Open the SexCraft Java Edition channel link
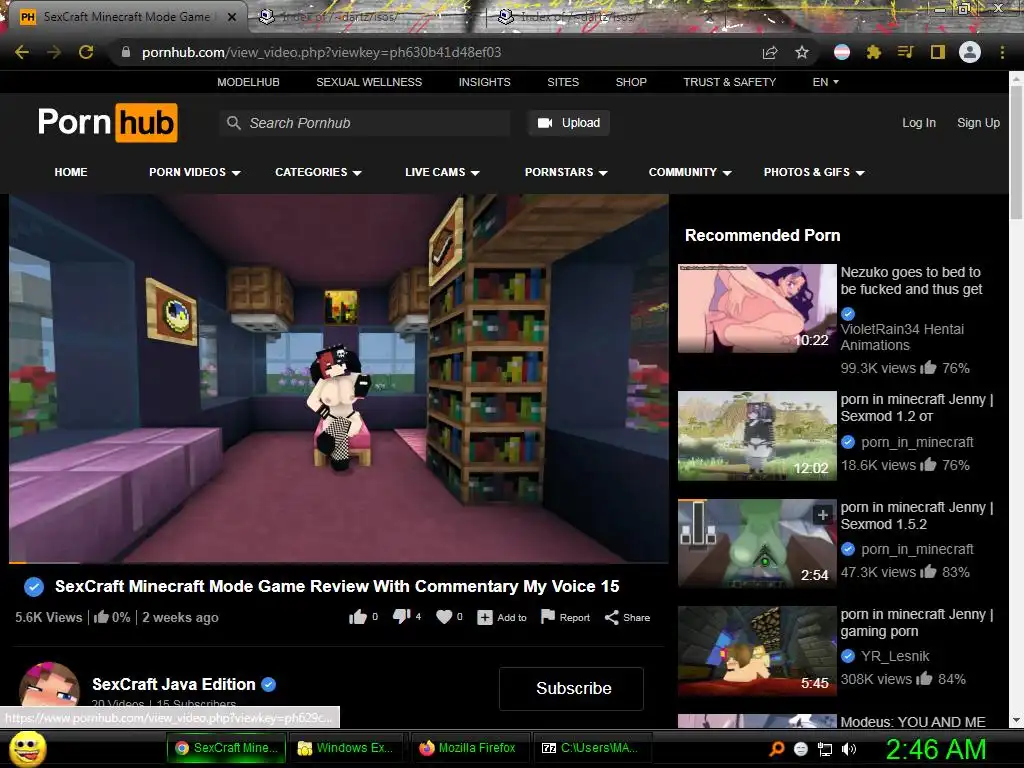This screenshot has width=1024, height=768. 174,684
